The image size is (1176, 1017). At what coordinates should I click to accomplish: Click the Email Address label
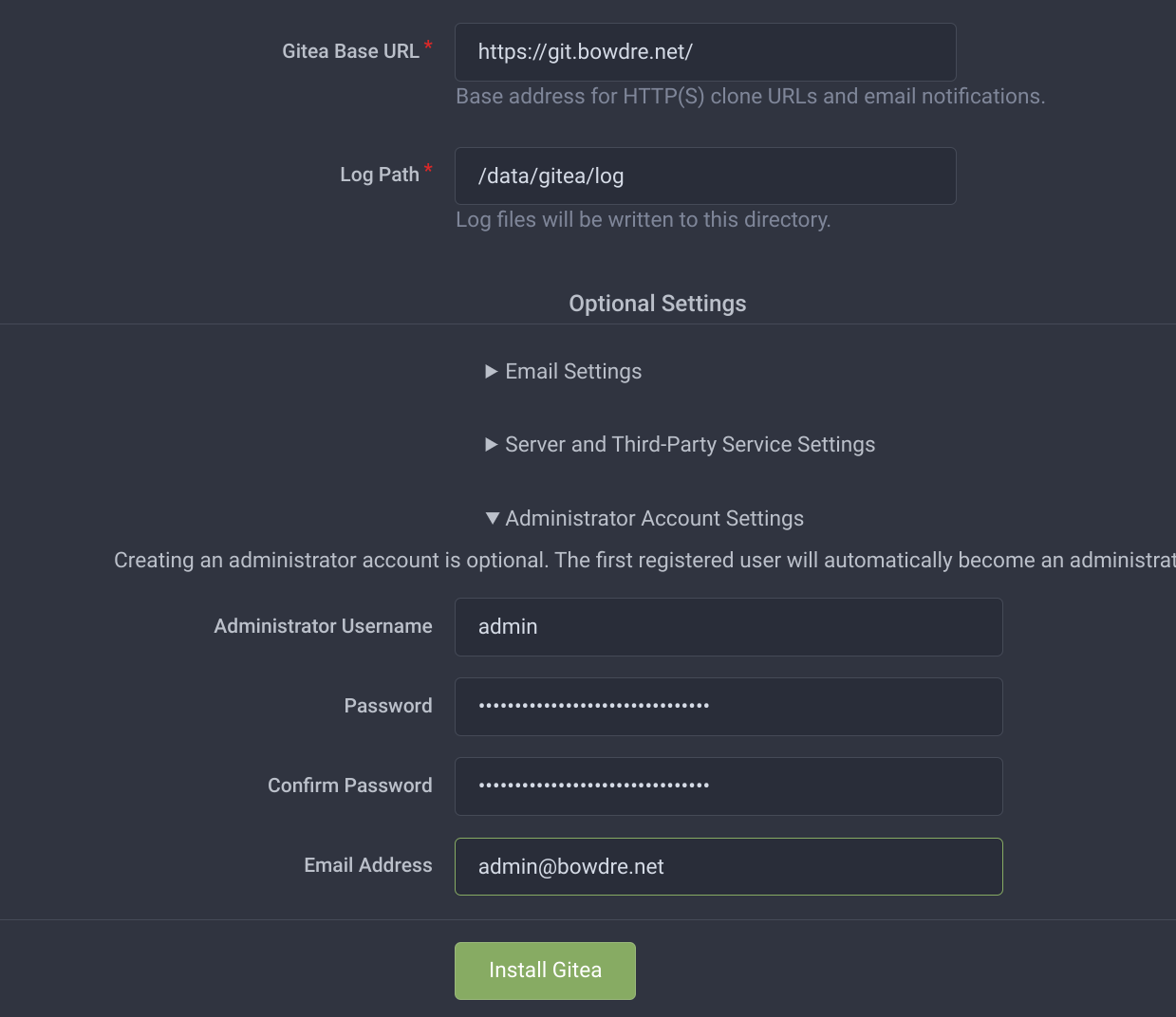pos(367,866)
